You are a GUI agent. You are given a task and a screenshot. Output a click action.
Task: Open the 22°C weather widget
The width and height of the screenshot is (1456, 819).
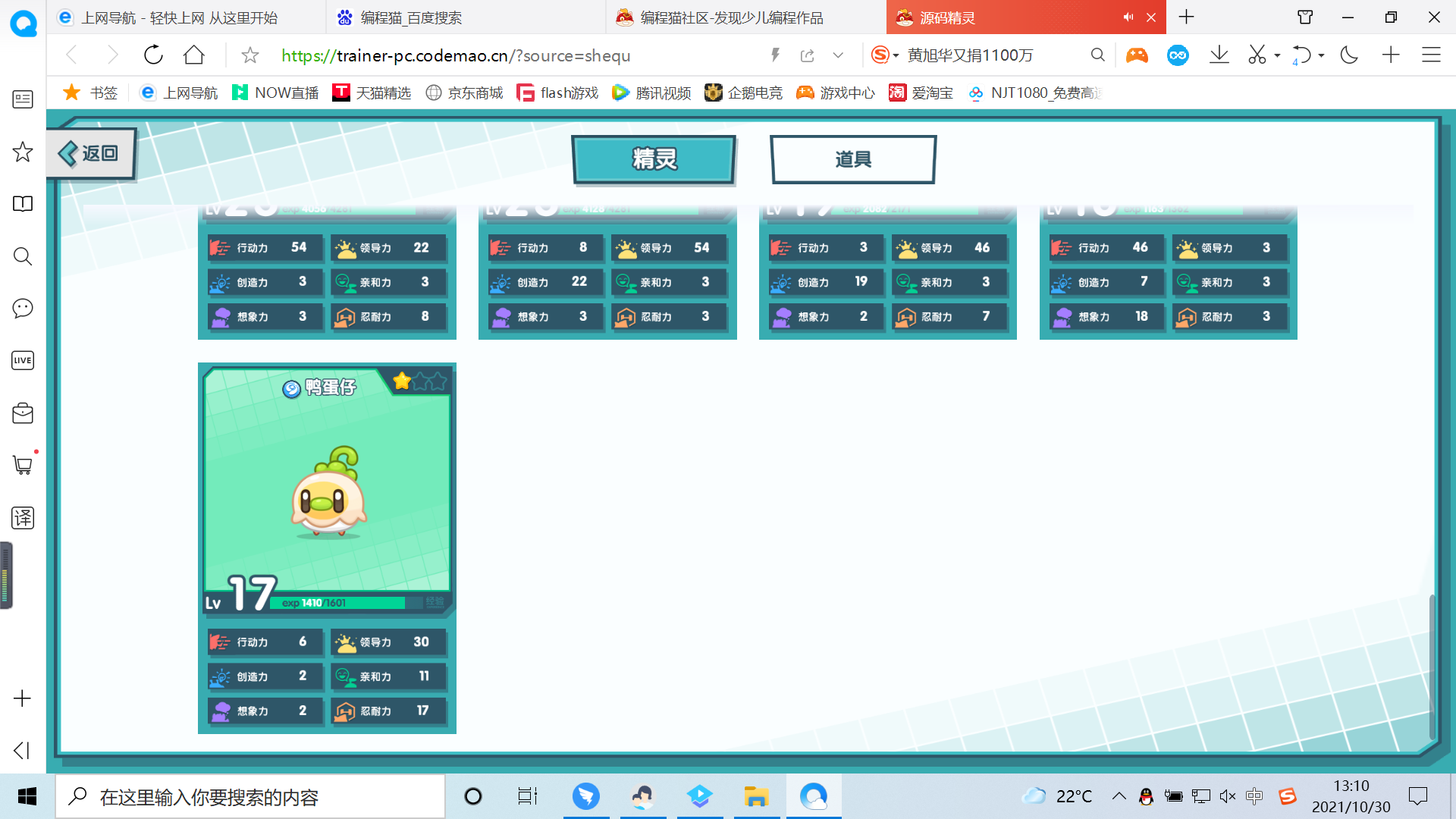(1057, 796)
